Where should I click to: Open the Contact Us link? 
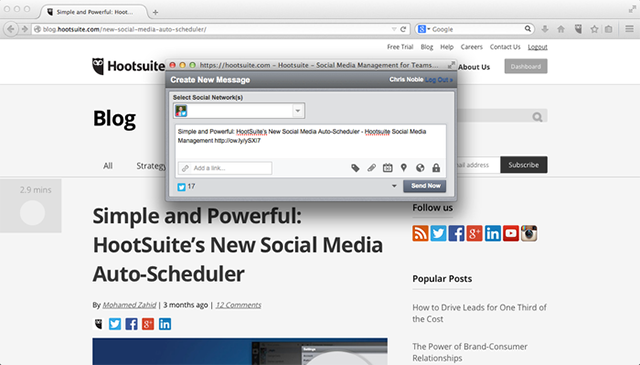click(x=505, y=47)
